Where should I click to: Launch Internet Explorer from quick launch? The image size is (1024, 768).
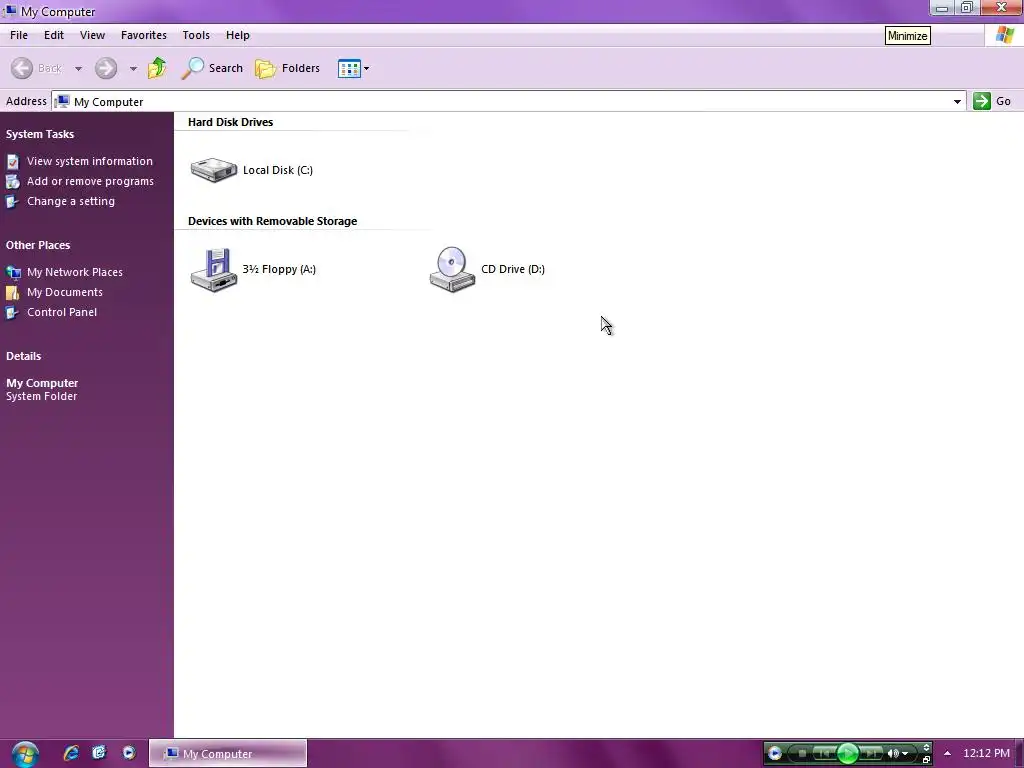coord(71,753)
